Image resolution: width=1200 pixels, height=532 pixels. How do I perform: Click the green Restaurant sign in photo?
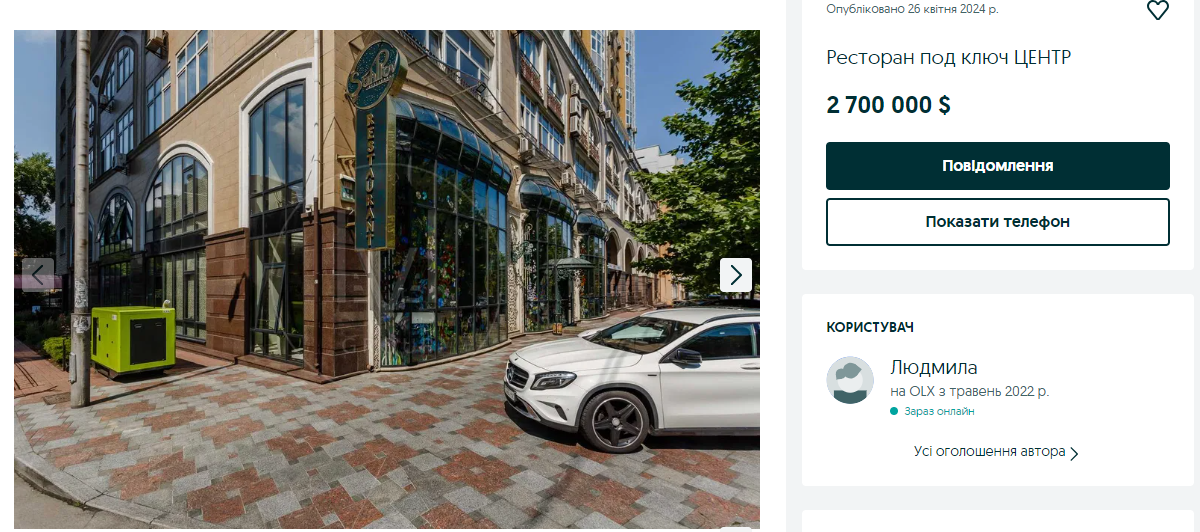(370, 145)
